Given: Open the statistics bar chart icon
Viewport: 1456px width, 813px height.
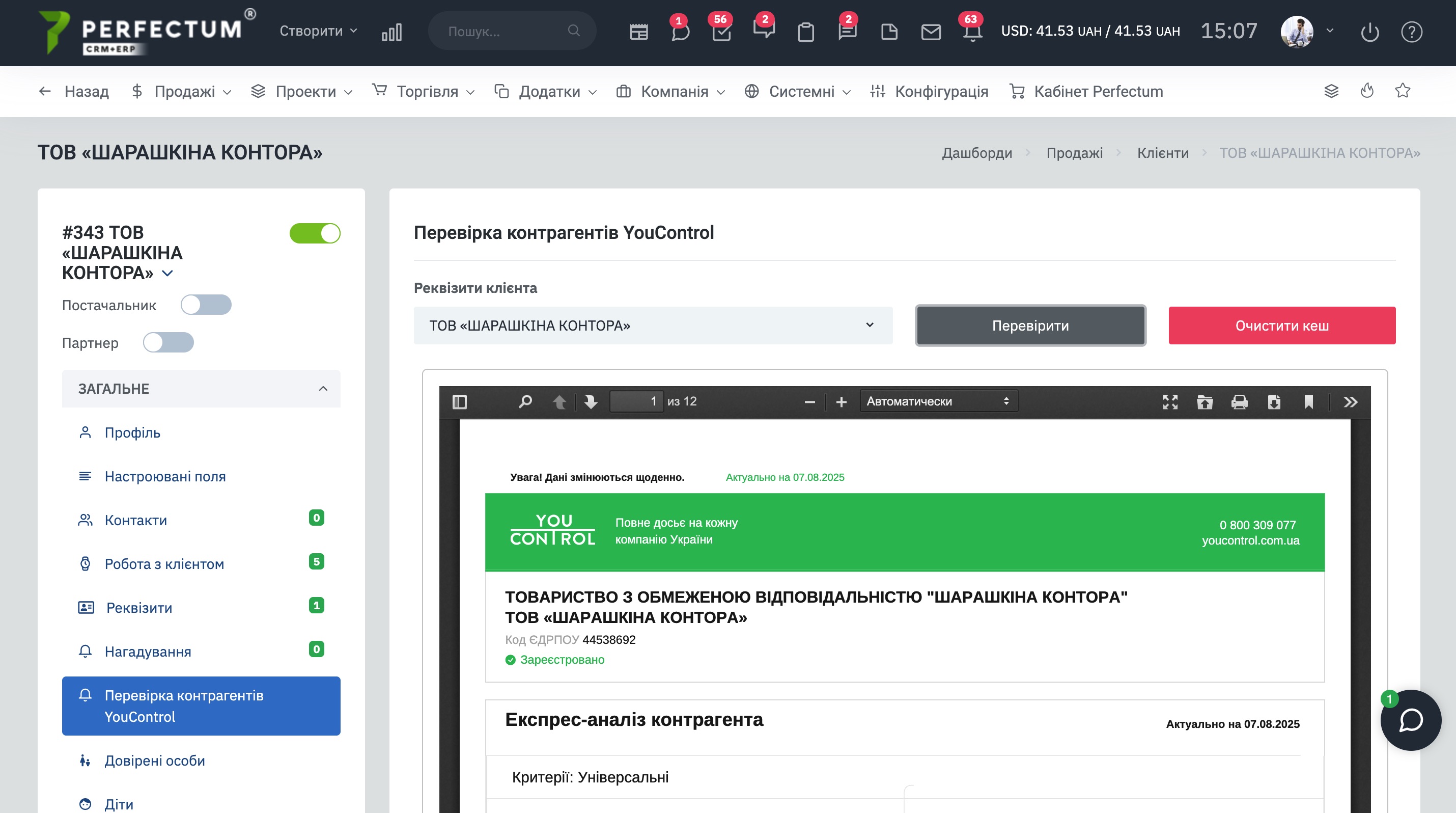Looking at the screenshot, I should (391, 32).
